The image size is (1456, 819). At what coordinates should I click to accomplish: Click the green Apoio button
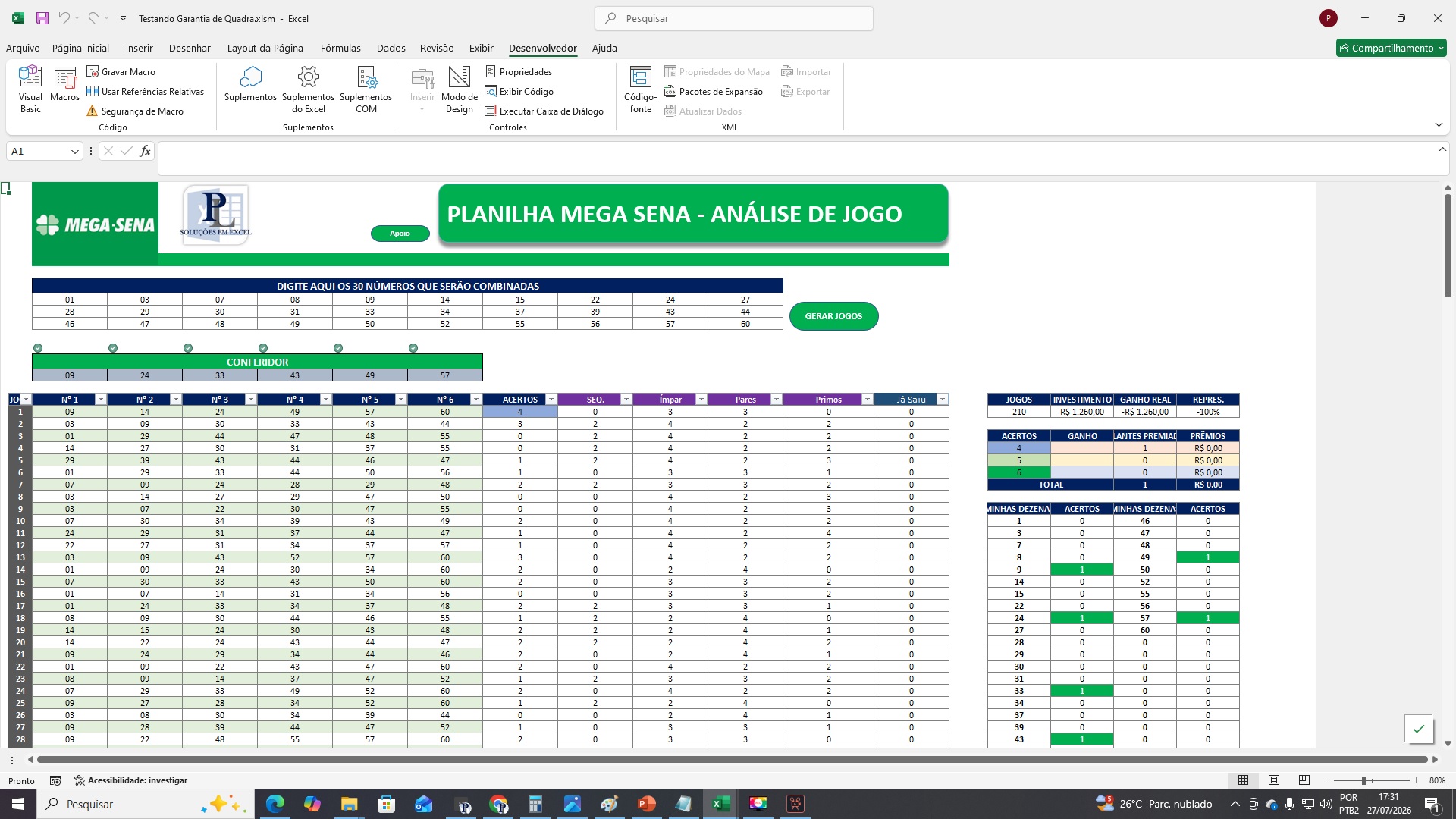400,234
